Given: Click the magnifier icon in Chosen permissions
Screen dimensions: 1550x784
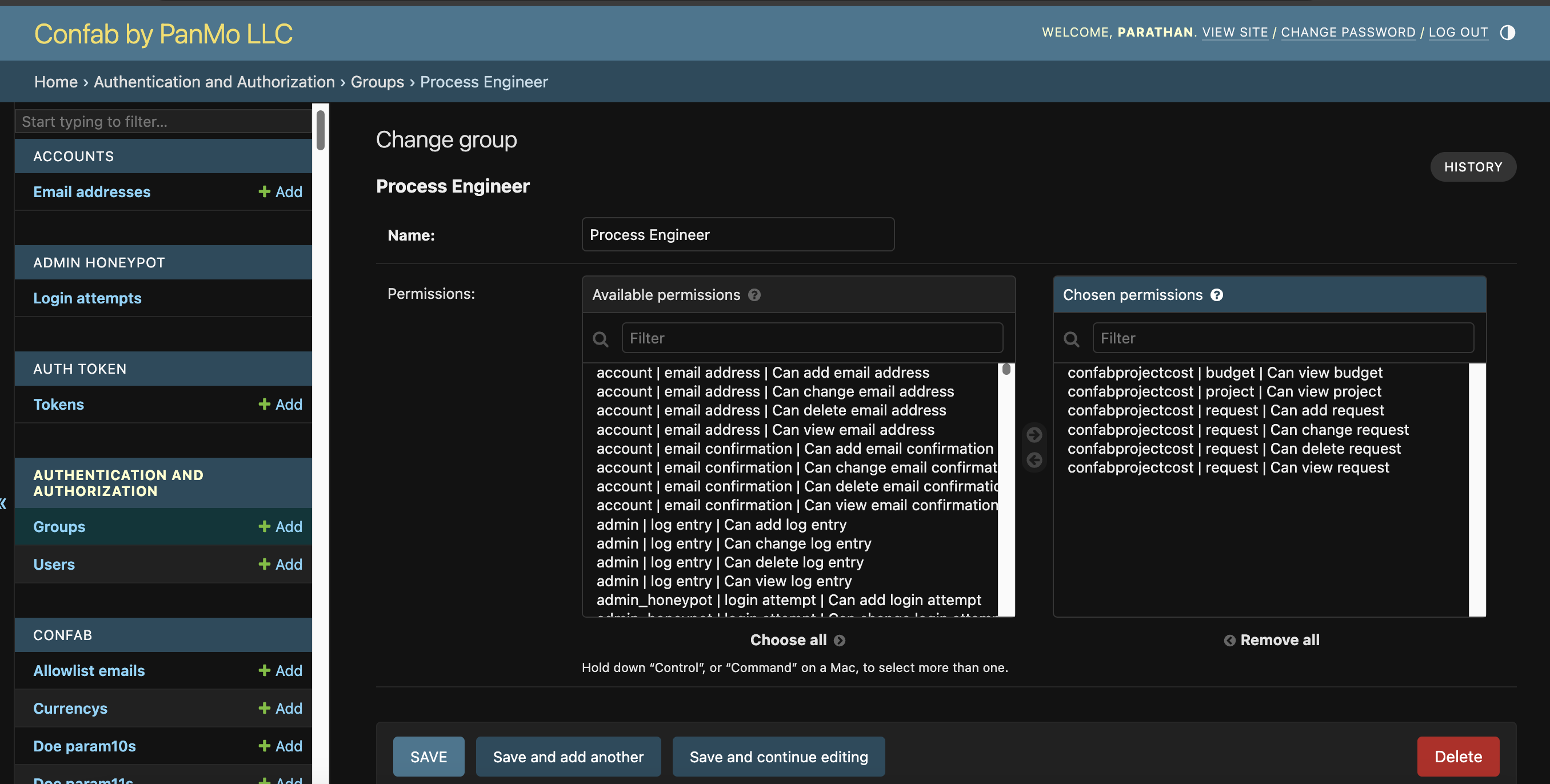Looking at the screenshot, I should pos(1071,339).
